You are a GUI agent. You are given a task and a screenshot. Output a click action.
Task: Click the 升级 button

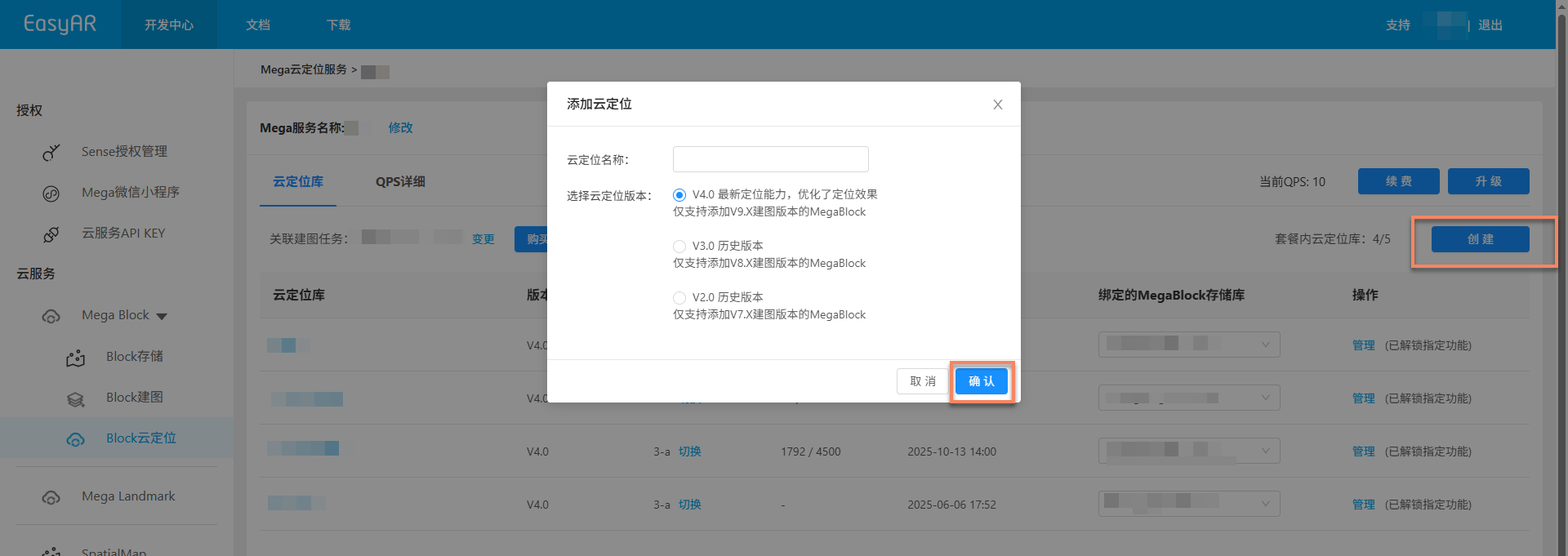1489,181
